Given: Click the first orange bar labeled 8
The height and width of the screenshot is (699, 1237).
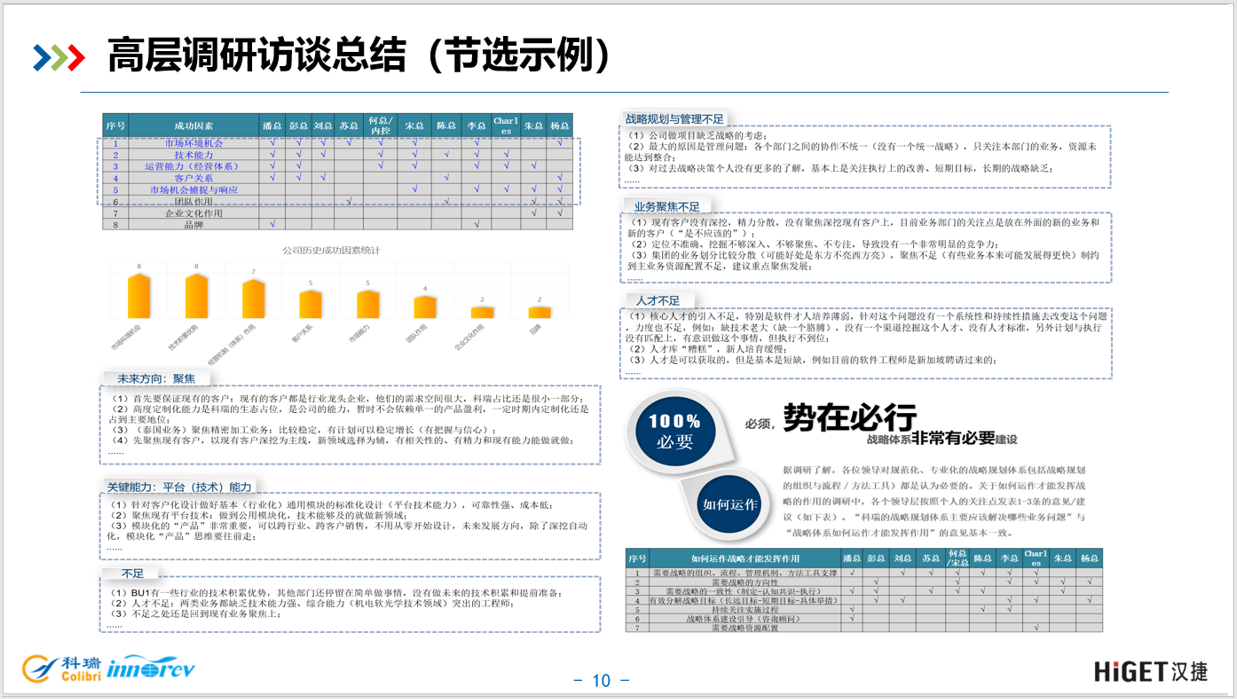Looking at the screenshot, I should coord(139,296).
